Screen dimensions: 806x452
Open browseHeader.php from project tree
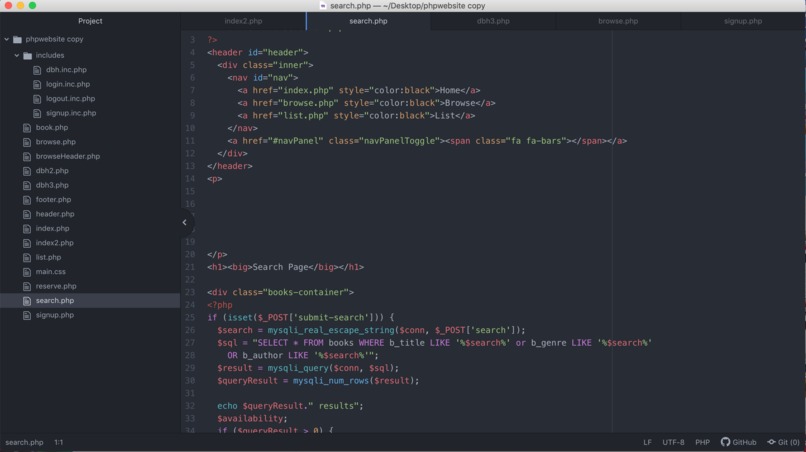click(68, 156)
